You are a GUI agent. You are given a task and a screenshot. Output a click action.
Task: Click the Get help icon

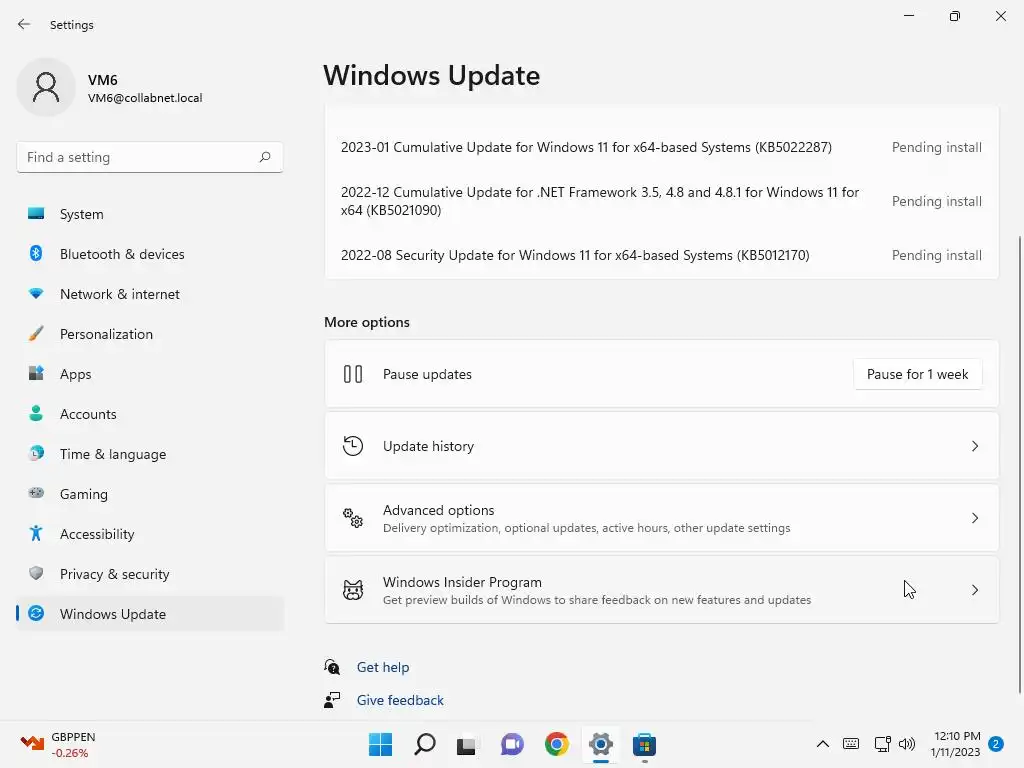point(332,667)
